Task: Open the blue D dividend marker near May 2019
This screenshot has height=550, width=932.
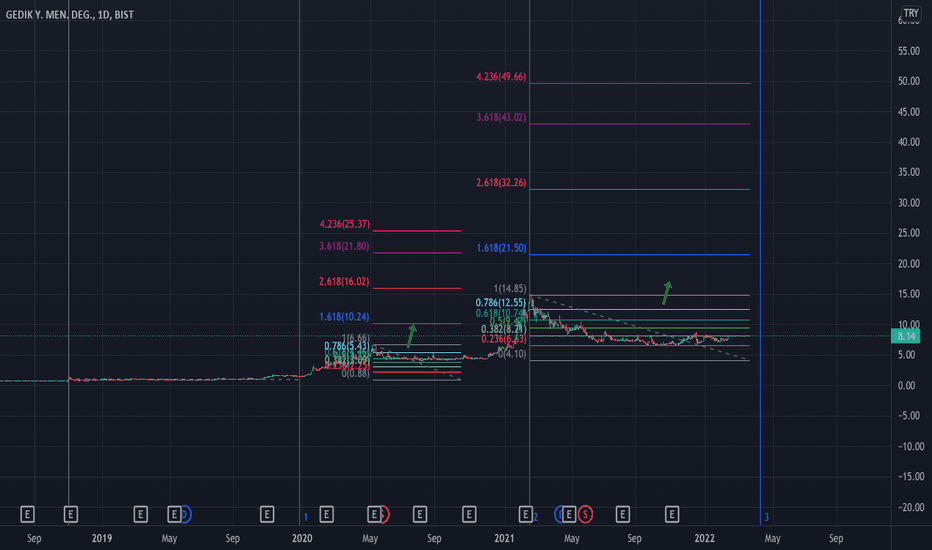Action: [185, 514]
